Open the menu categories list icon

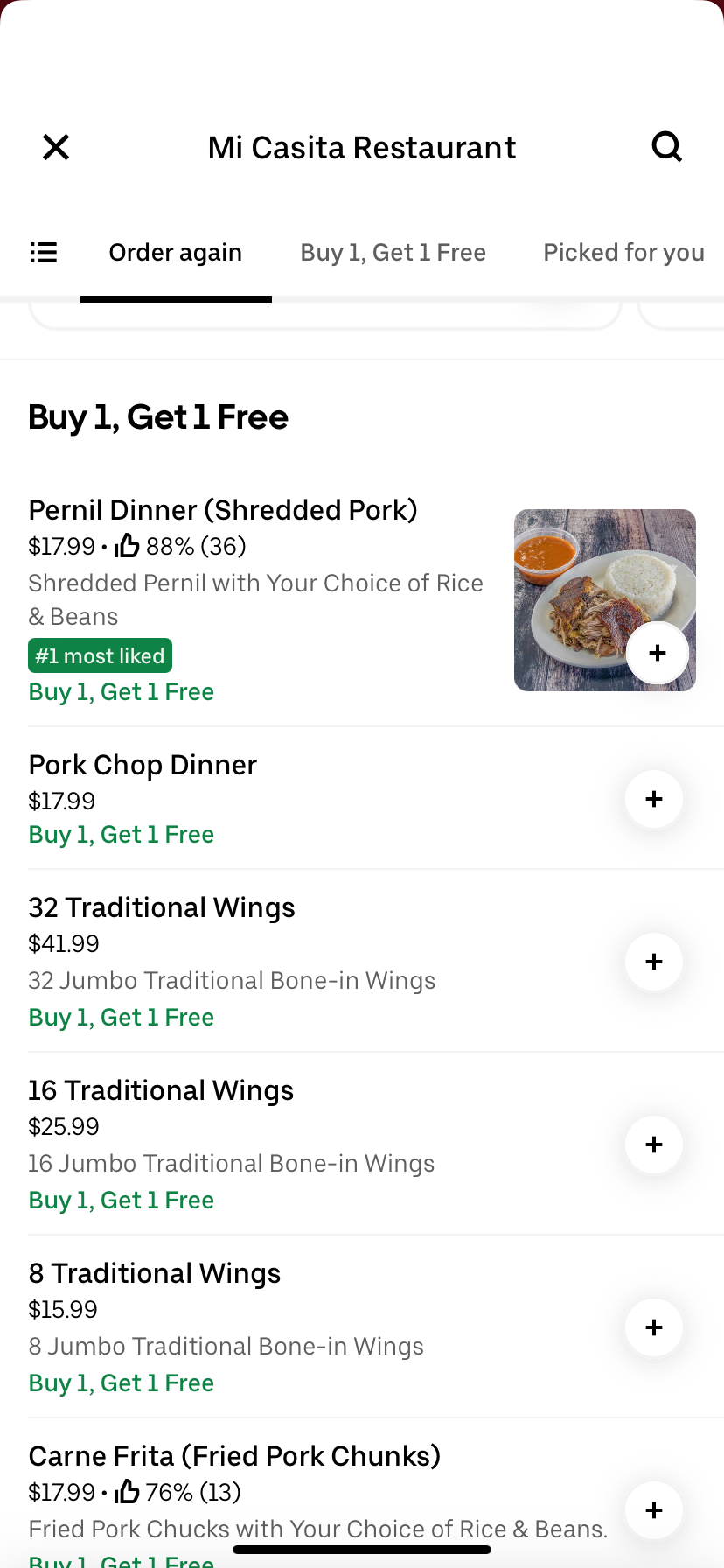pyautogui.click(x=44, y=253)
